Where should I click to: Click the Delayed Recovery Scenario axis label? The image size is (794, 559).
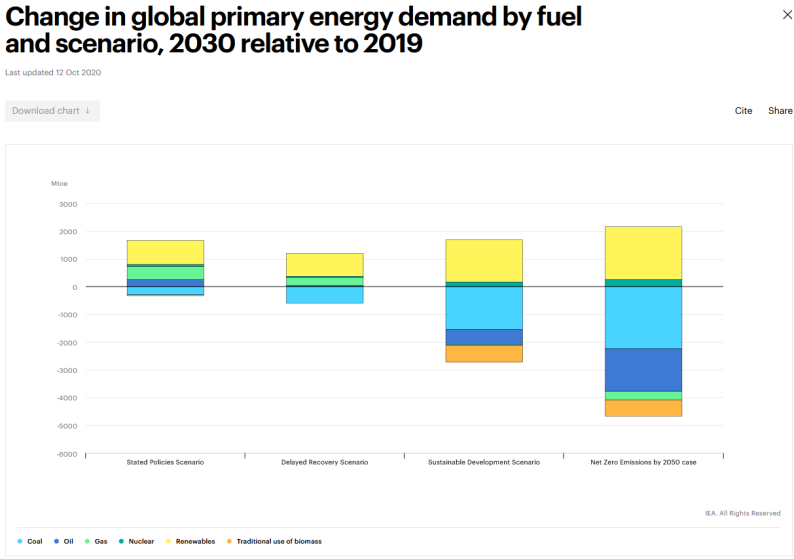tap(325, 462)
